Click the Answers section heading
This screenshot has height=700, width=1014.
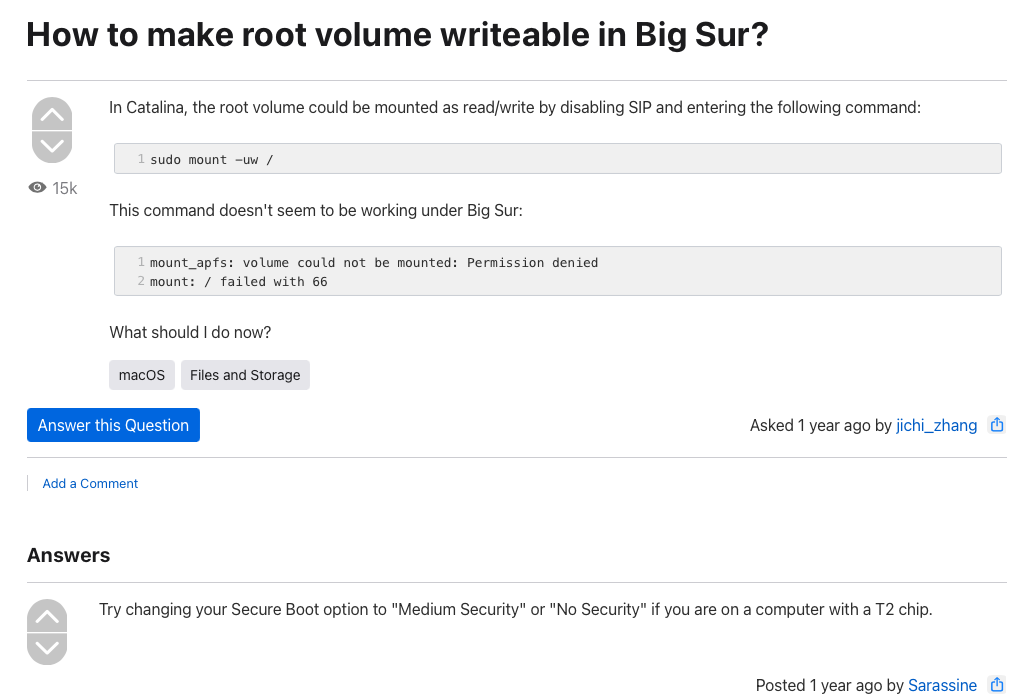tap(69, 555)
